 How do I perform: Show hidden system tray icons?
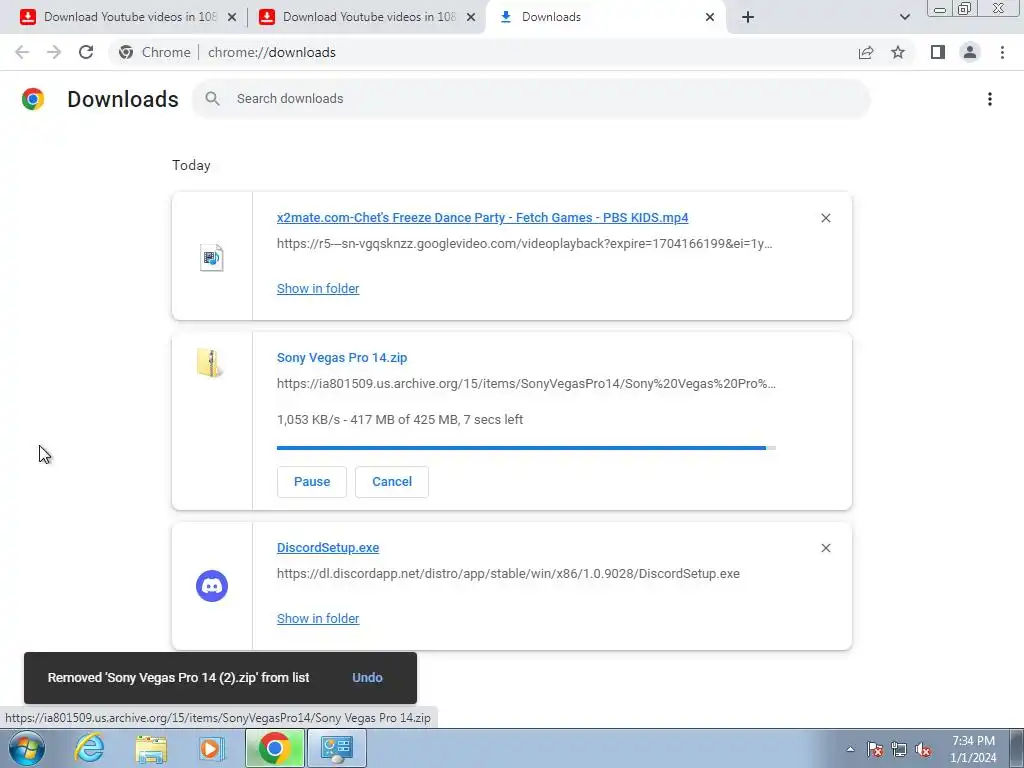tap(850, 749)
